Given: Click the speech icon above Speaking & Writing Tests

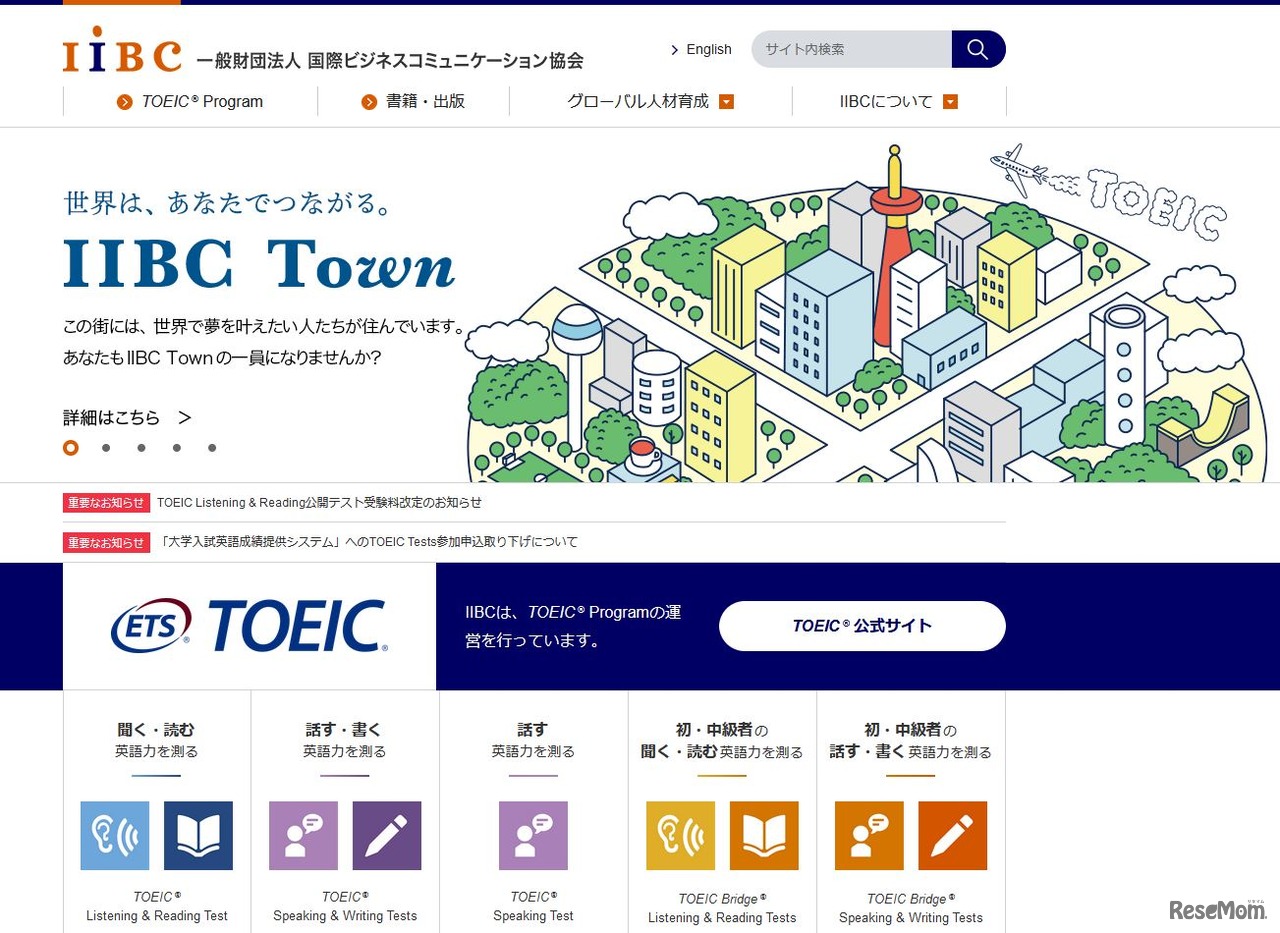Looking at the screenshot, I should point(303,836).
